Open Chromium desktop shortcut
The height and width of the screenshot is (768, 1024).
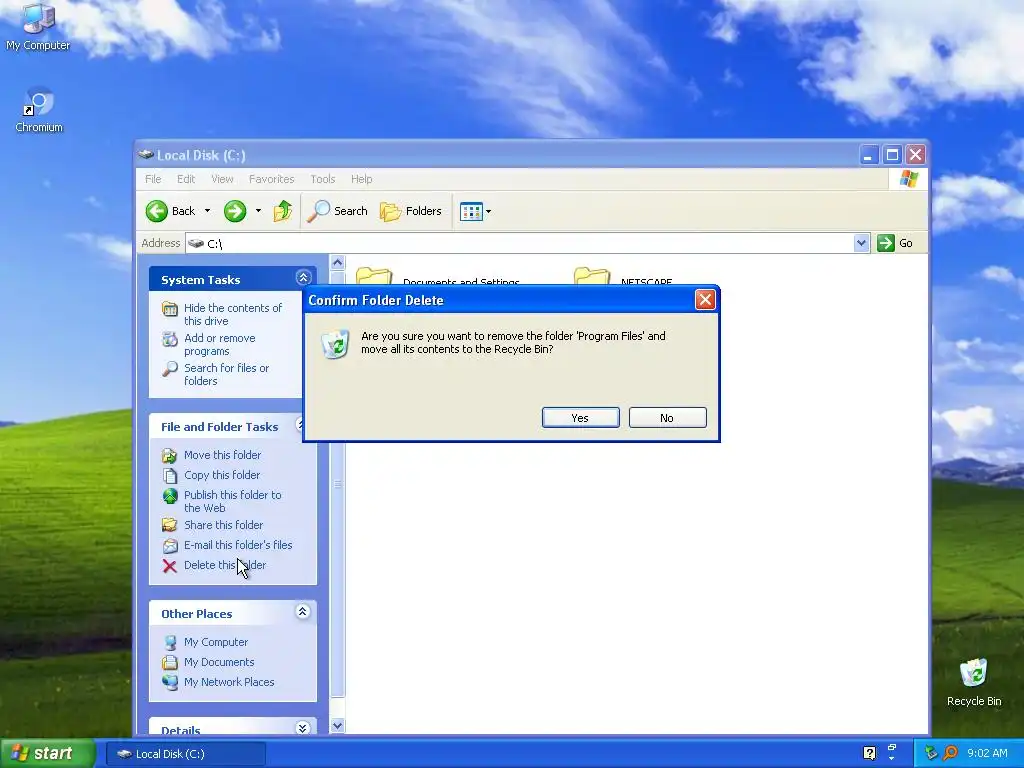click(39, 109)
